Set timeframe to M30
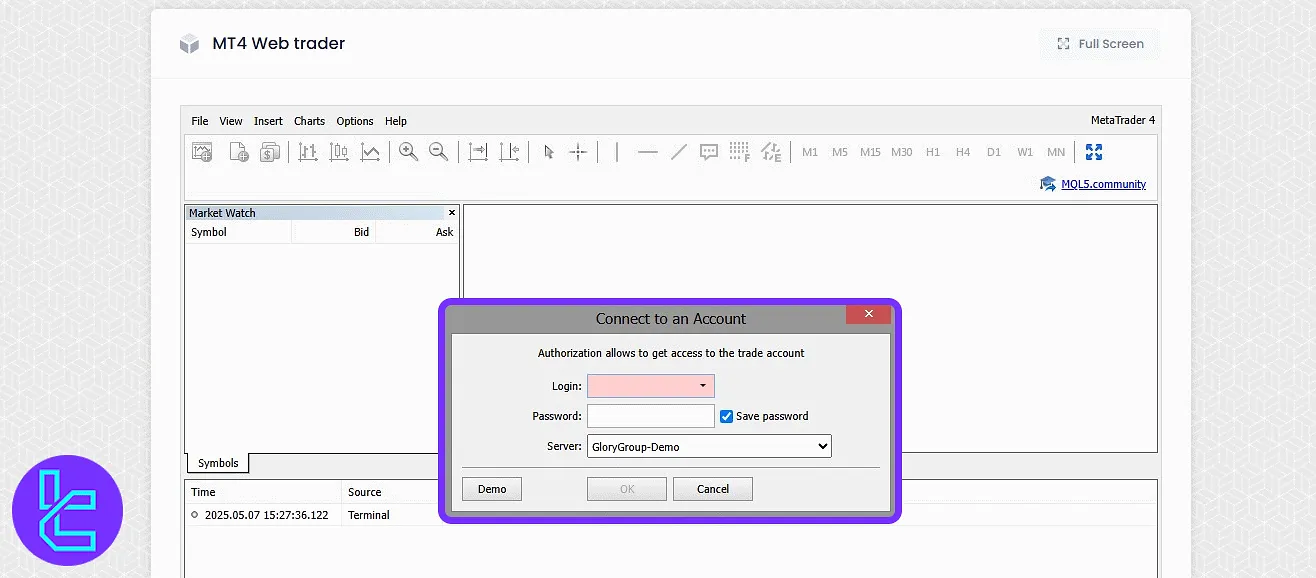The height and width of the screenshot is (578, 1316). tap(902, 152)
